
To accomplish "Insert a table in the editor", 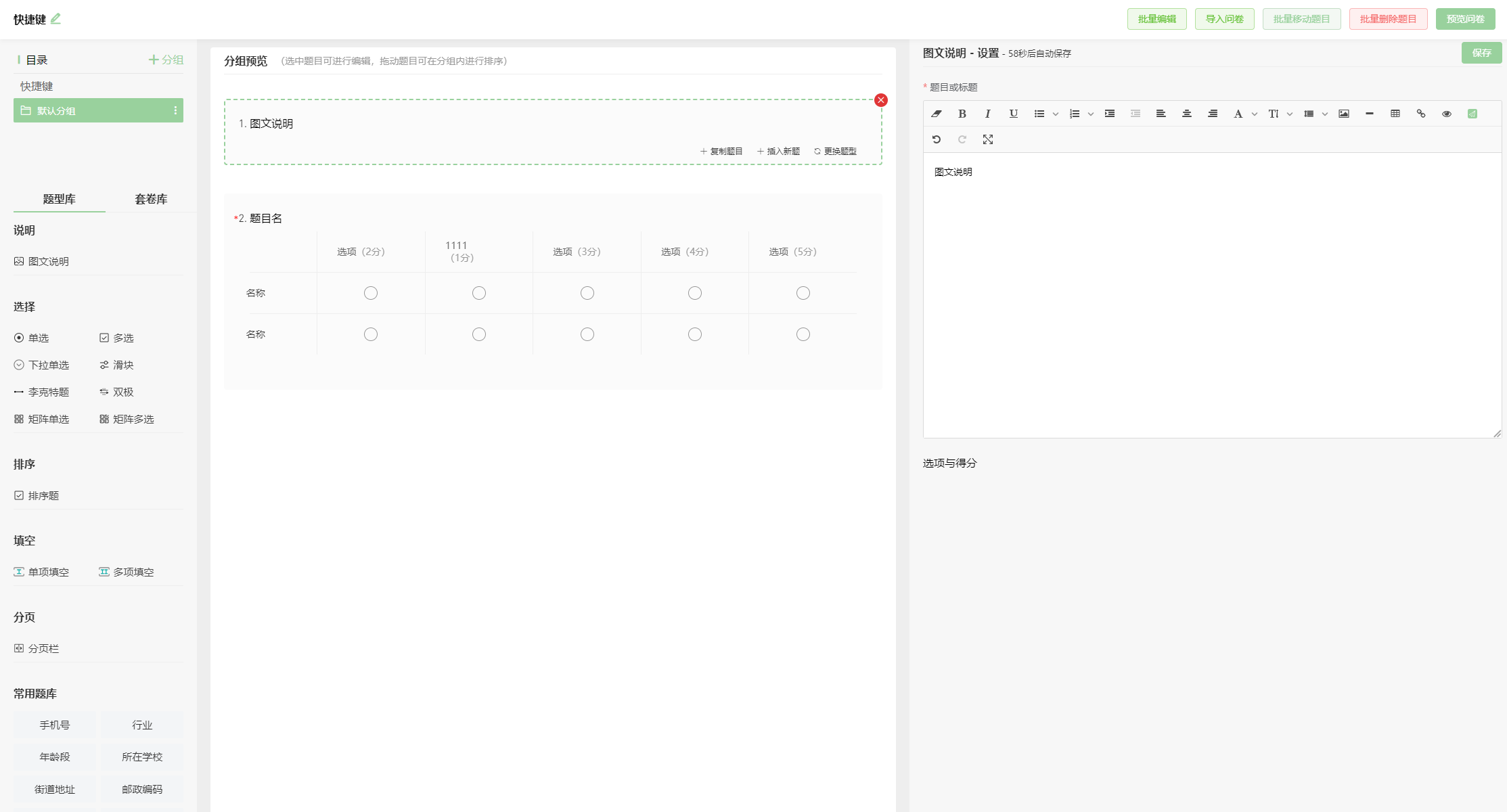I will point(1395,114).
